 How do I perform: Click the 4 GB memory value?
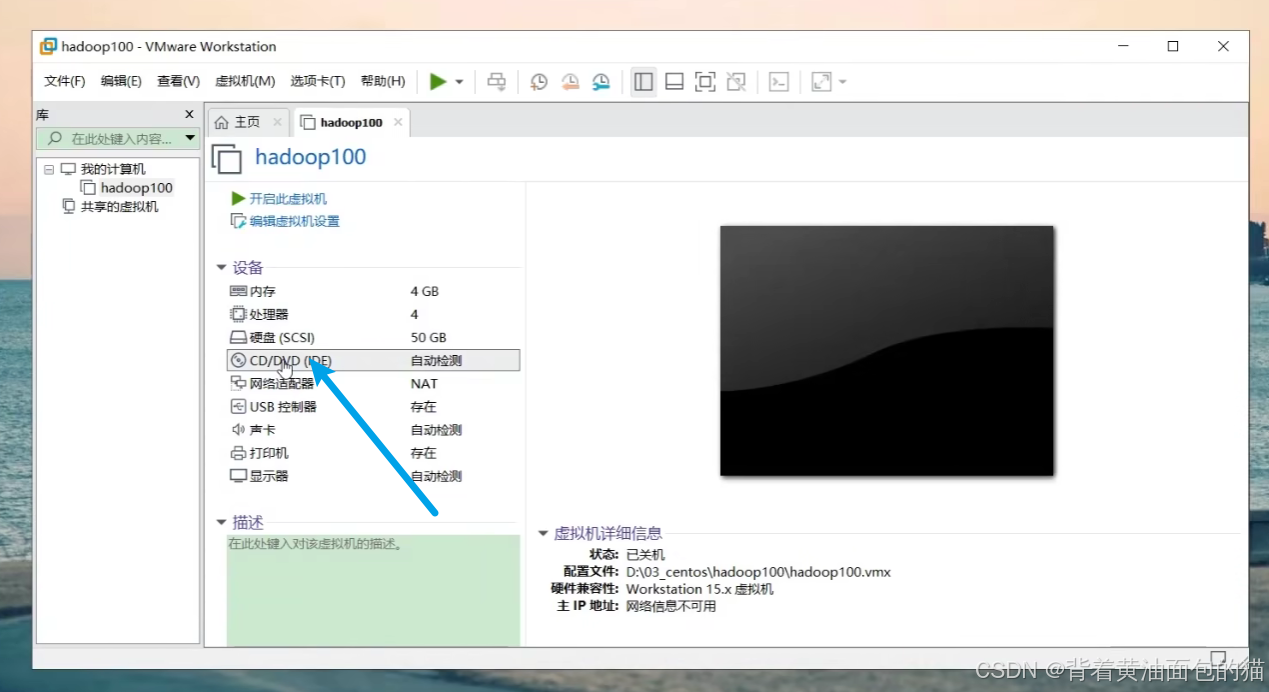tap(424, 292)
